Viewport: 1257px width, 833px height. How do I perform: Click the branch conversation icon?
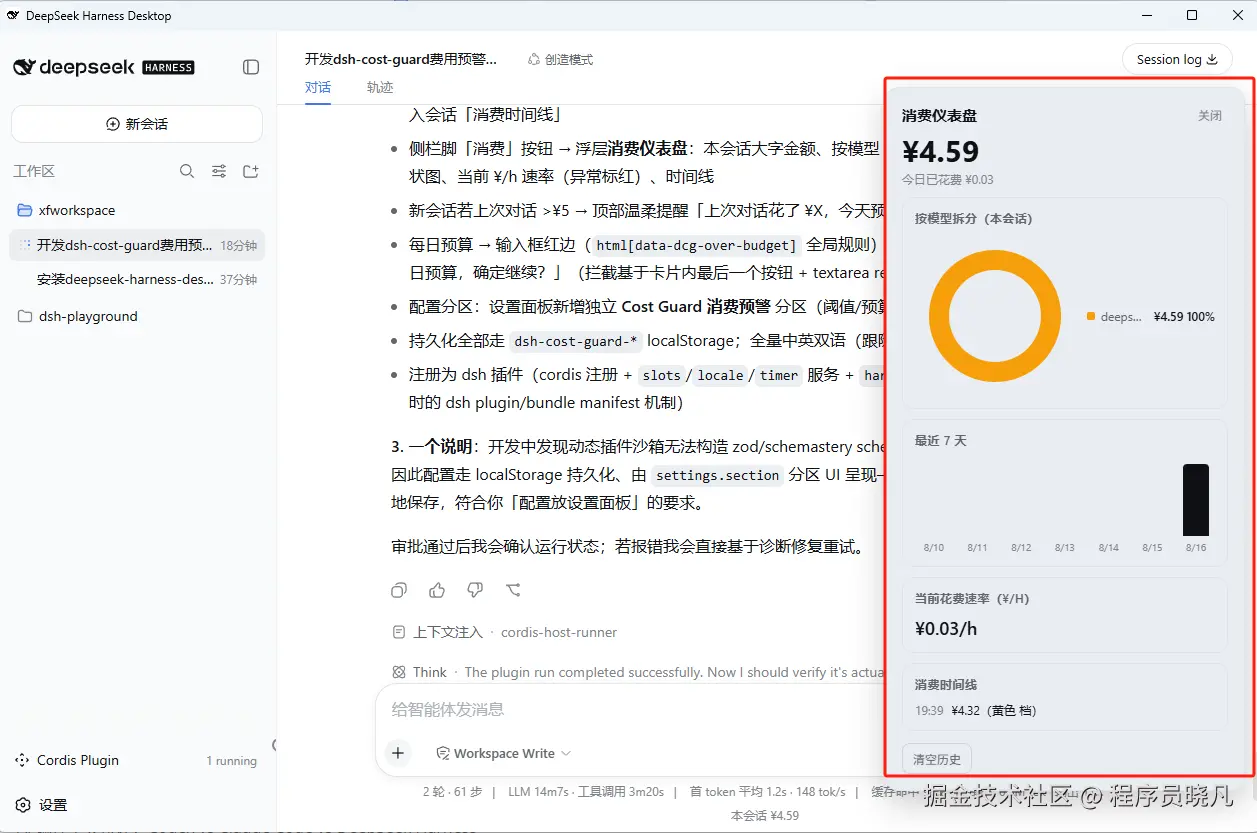(x=513, y=590)
